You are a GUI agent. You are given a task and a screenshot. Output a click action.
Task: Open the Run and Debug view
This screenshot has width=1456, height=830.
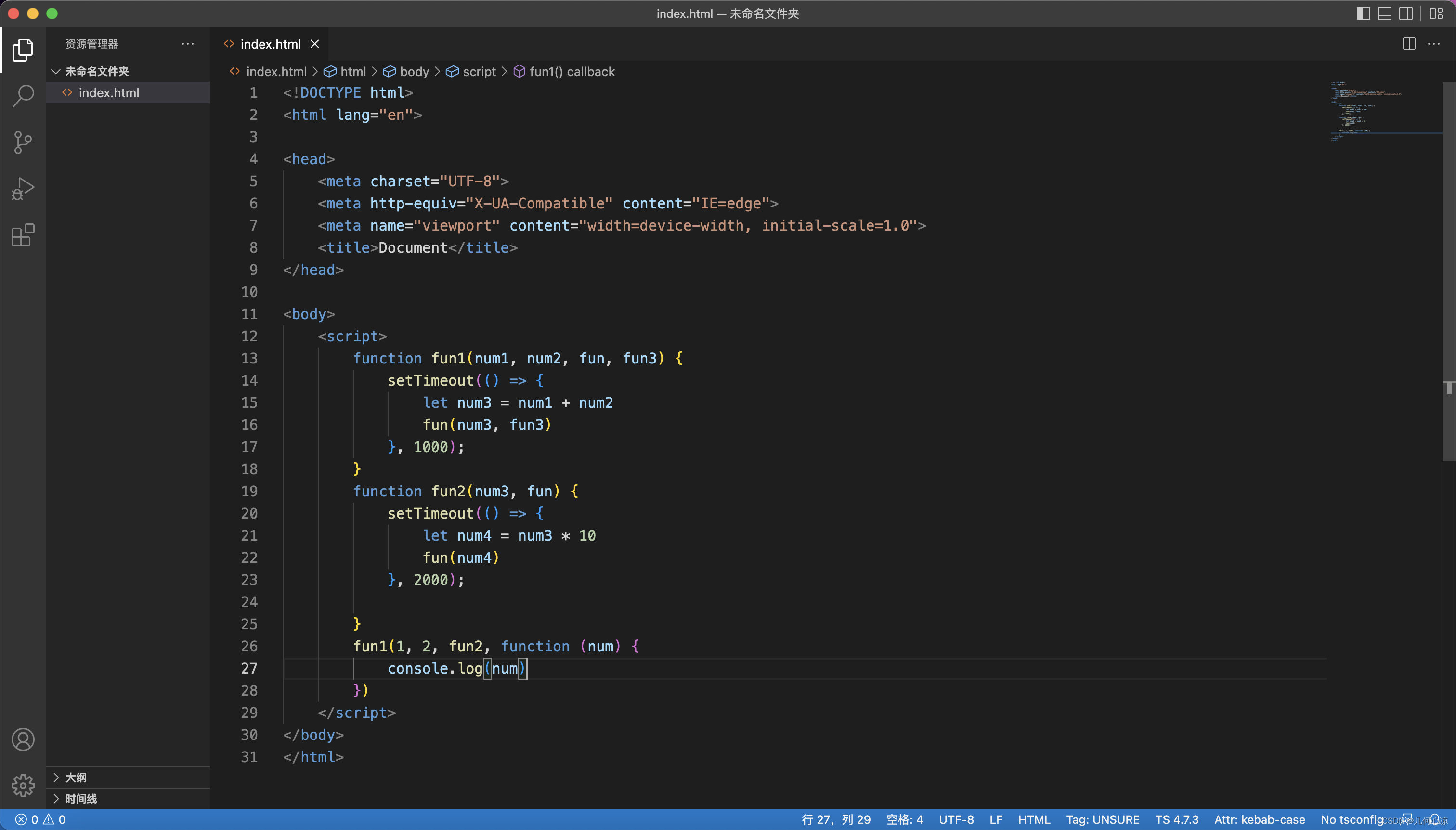point(23,189)
